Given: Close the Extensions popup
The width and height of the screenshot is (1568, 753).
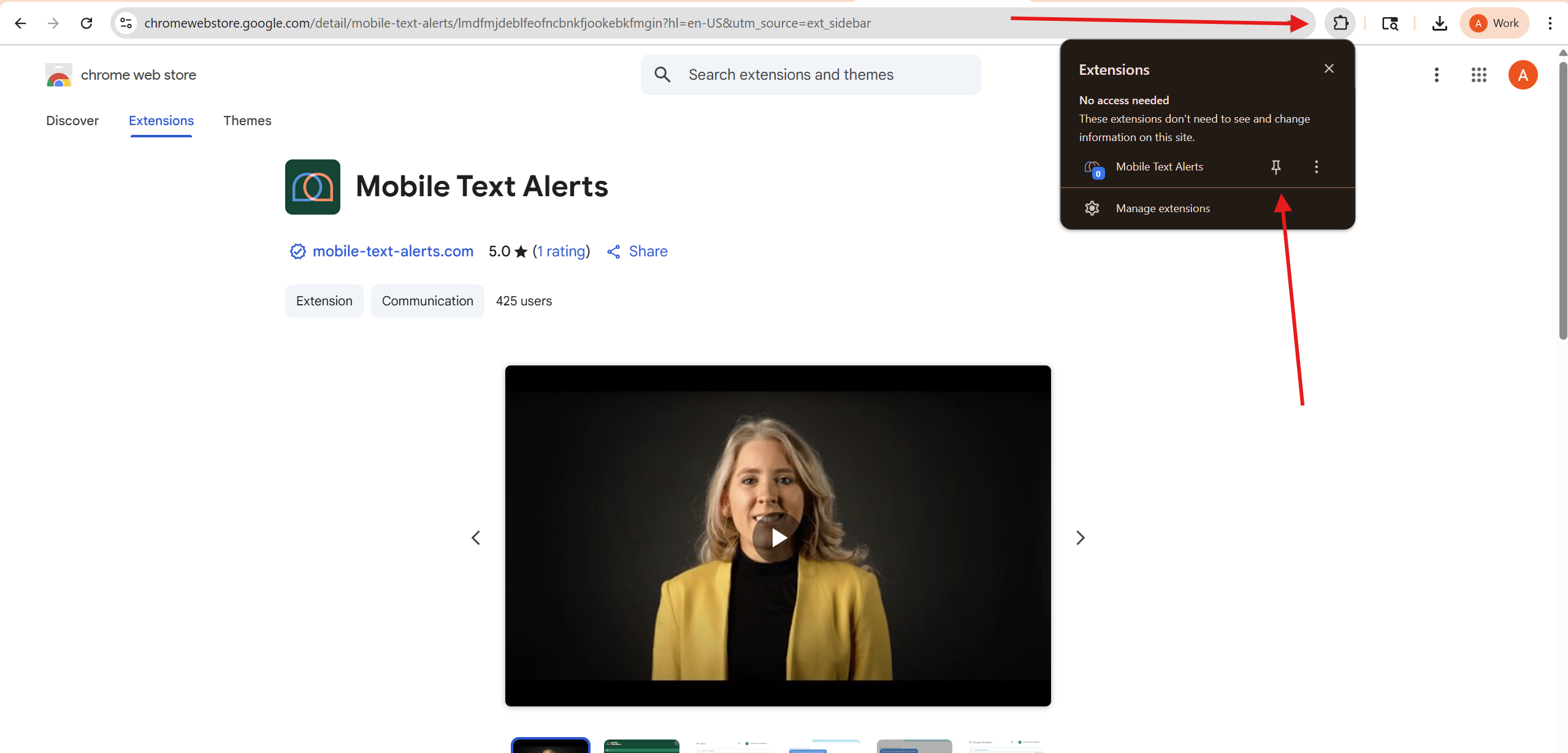Looking at the screenshot, I should [x=1329, y=69].
